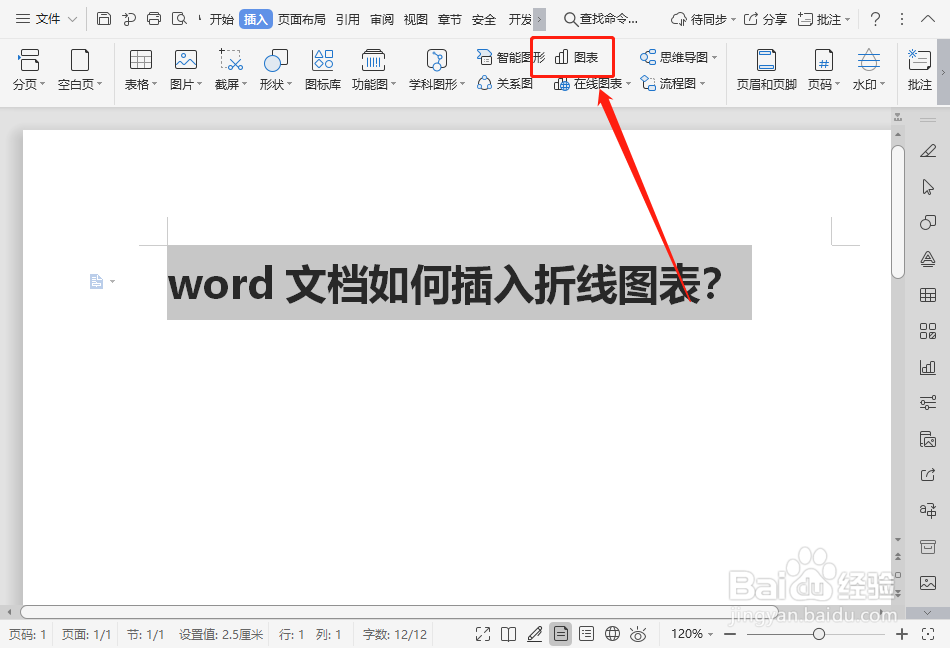Select the sidebar selection arrow tool
The height and width of the screenshot is (648, 950).
click(928, 187)
